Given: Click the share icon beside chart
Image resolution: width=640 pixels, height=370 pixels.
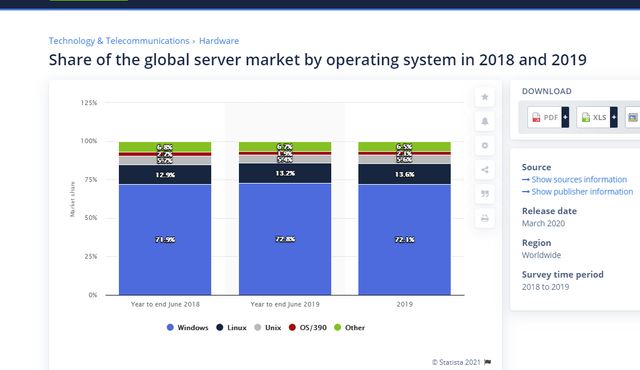Looking at the screenshot, I should pos(484,170).
